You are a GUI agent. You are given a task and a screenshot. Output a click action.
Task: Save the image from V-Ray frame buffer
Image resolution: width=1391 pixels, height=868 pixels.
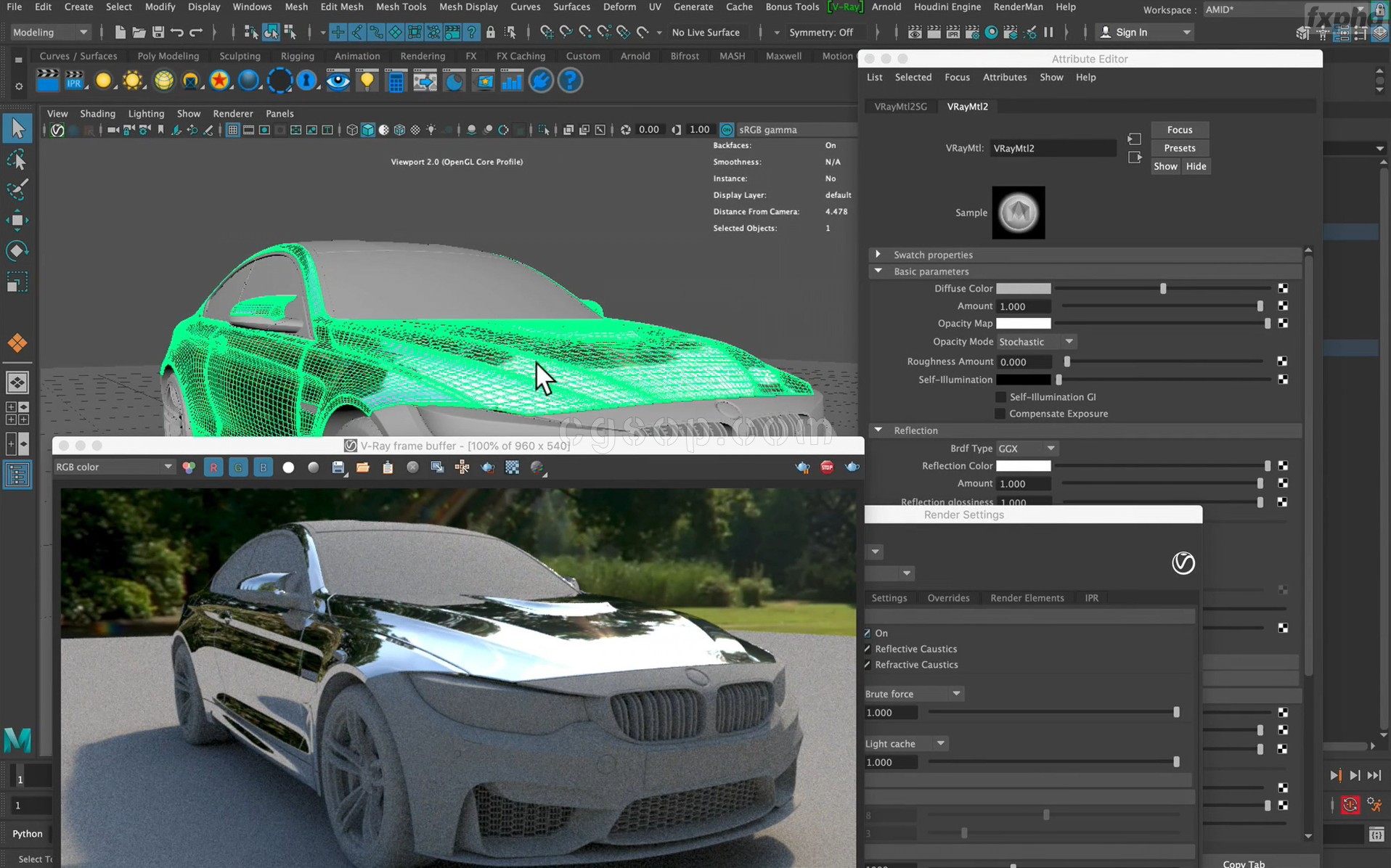(x=338, y=467)
